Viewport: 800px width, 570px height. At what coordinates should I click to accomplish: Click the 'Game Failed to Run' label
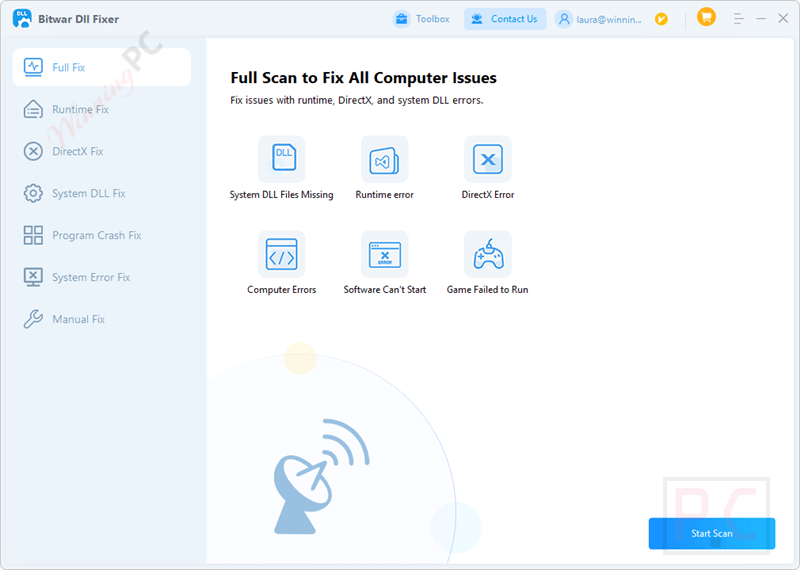point(487,289)
